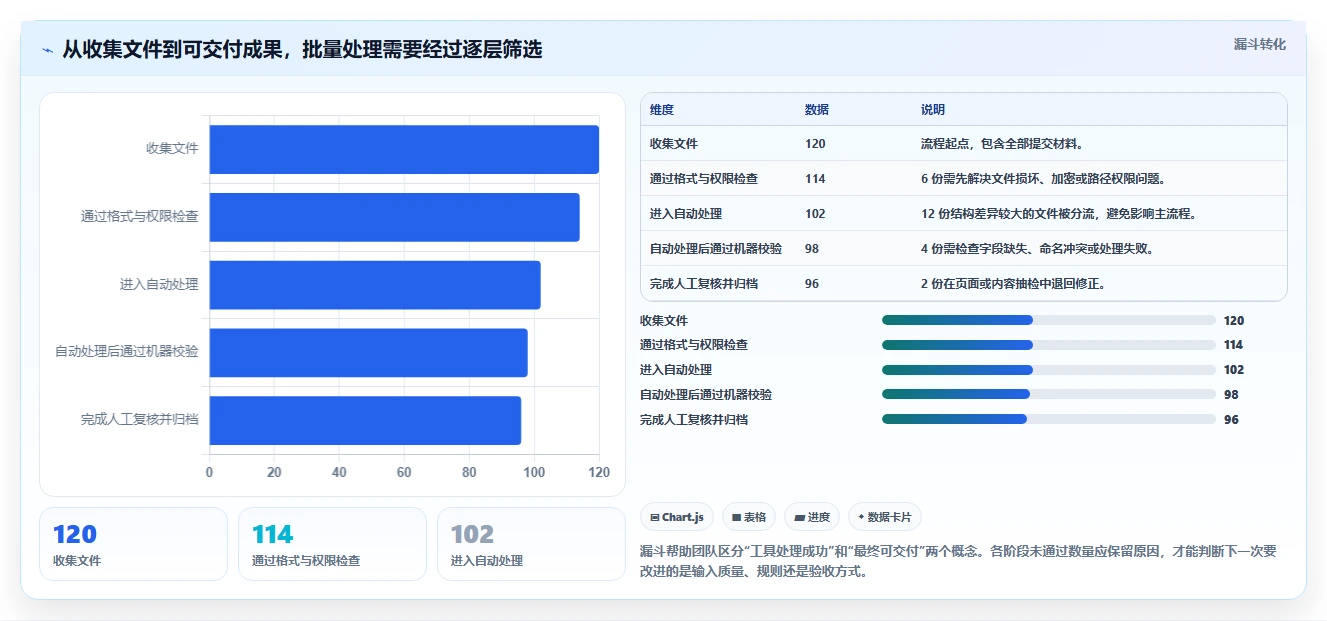This screenshot has width=1327, height=621.
Task: Click the 收集文件 progress bar showing 120
Action: [x=1049, y=320]
